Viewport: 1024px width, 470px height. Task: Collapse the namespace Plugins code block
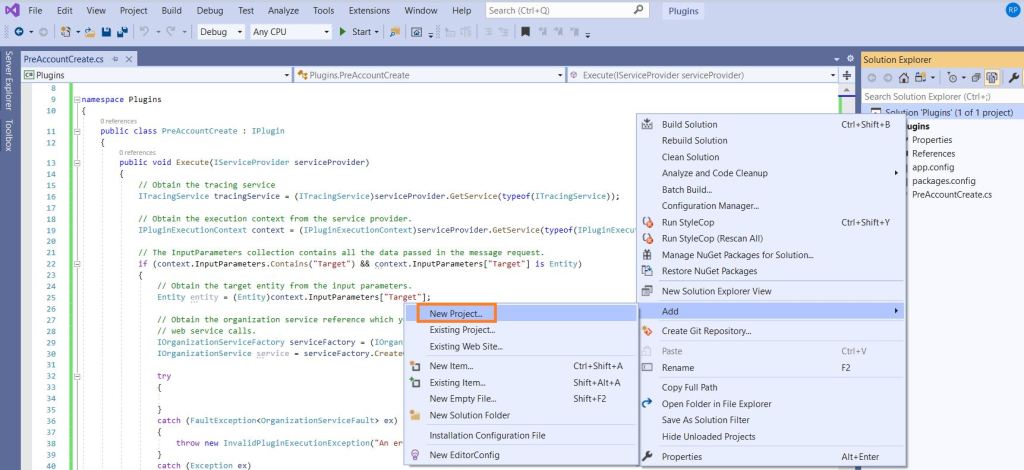(76, 100)
